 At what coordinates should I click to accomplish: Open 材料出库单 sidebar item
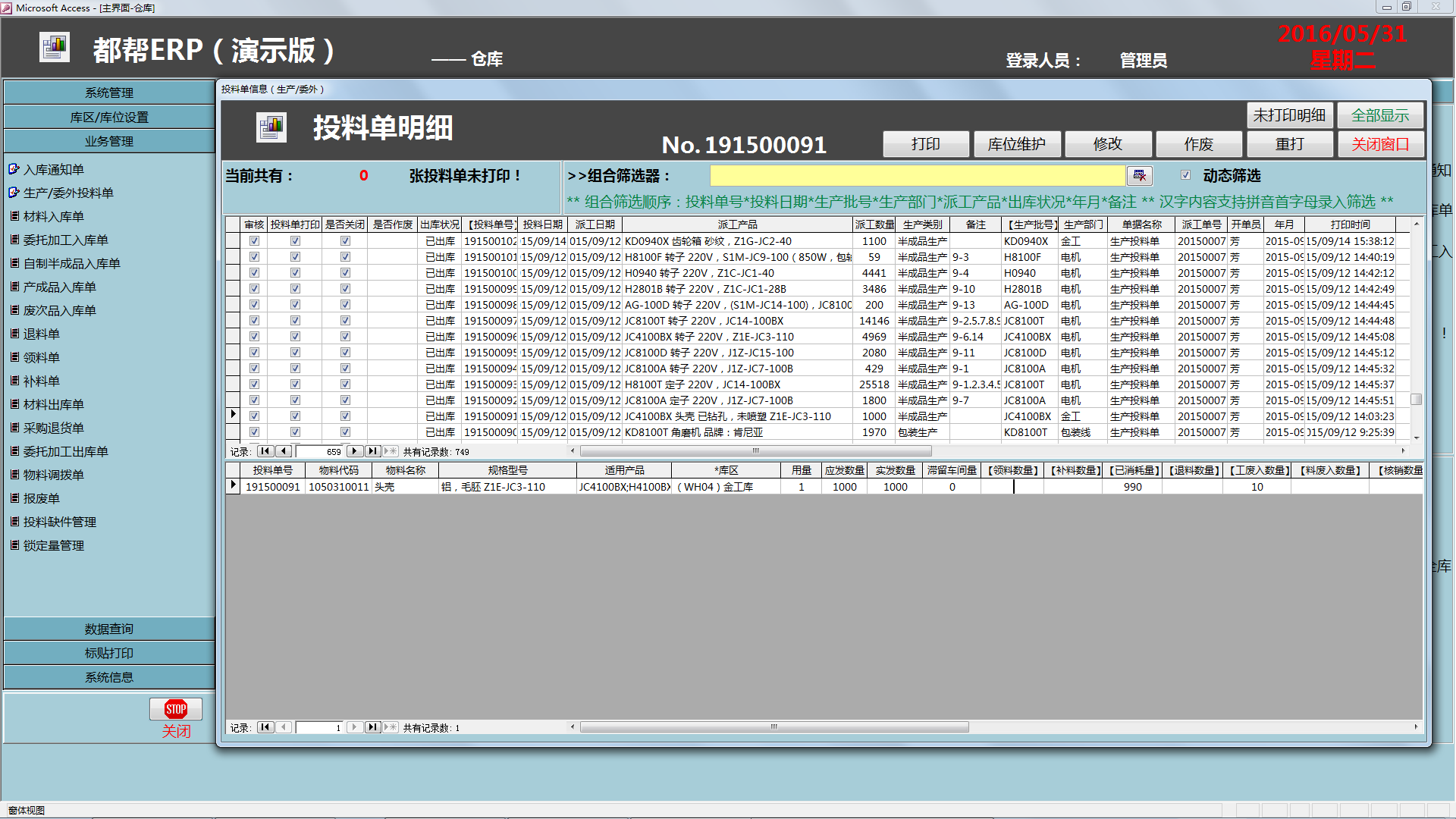[x=54, y=404]
